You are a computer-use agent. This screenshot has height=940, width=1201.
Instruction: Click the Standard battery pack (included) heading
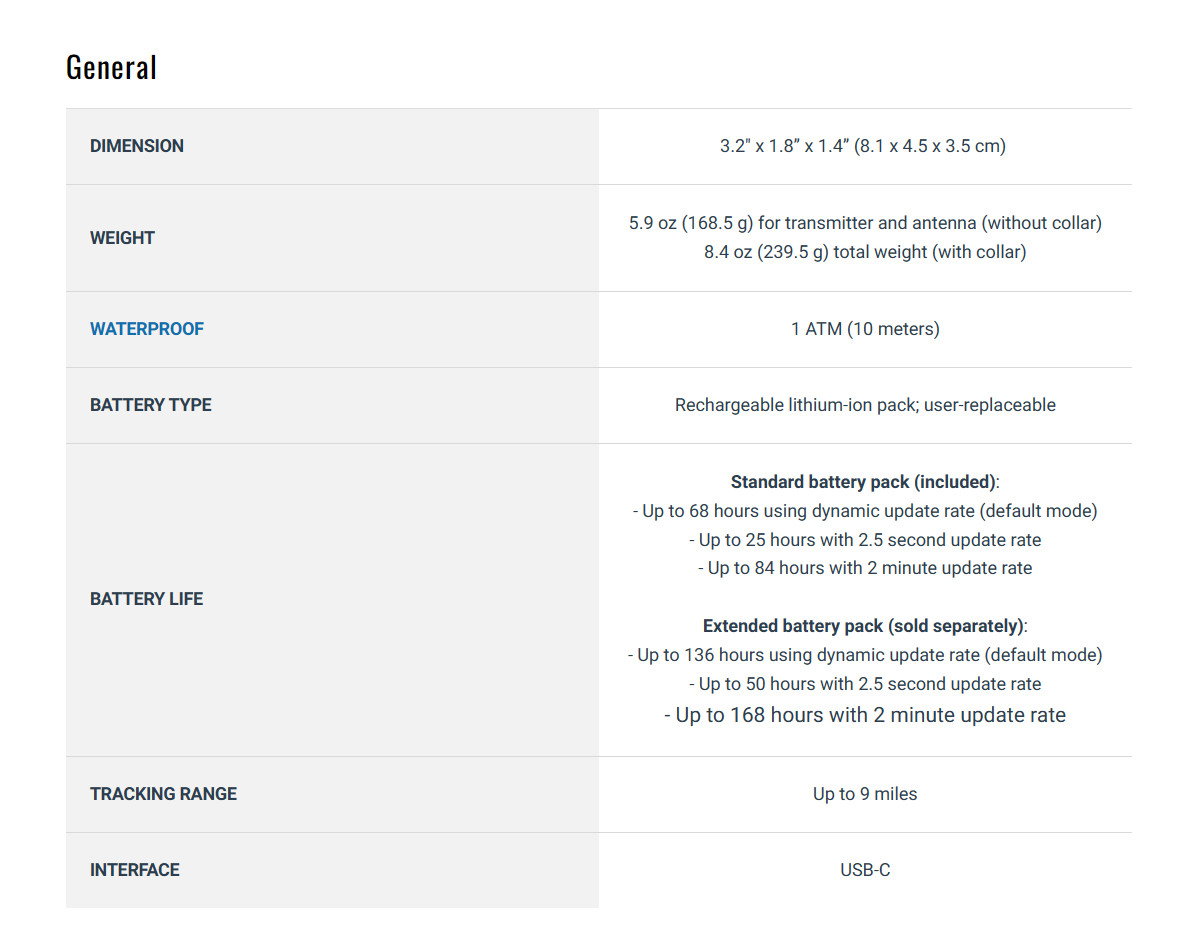click(865, 482)
